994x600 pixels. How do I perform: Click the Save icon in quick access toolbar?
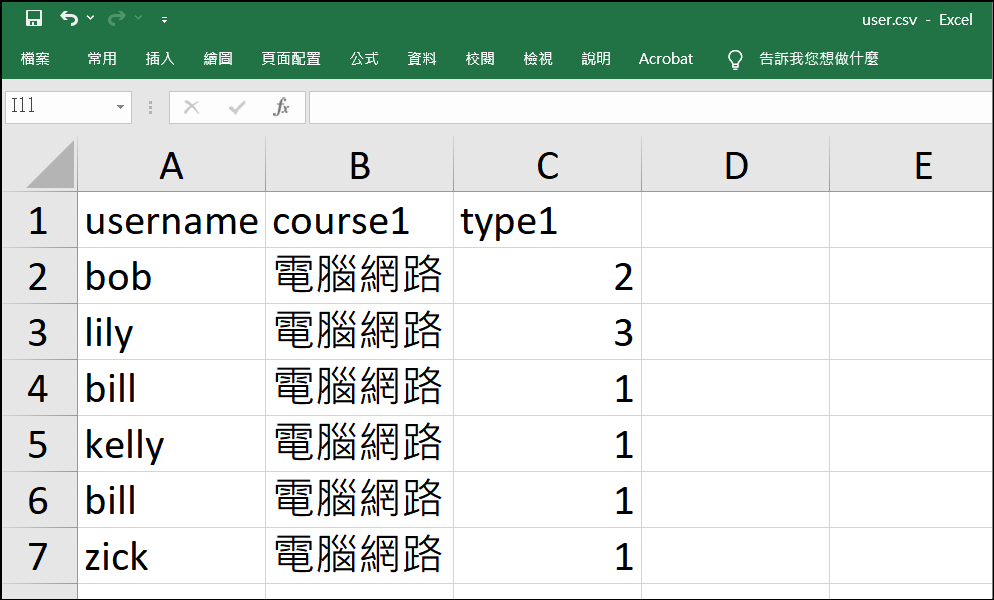point(34,18)
